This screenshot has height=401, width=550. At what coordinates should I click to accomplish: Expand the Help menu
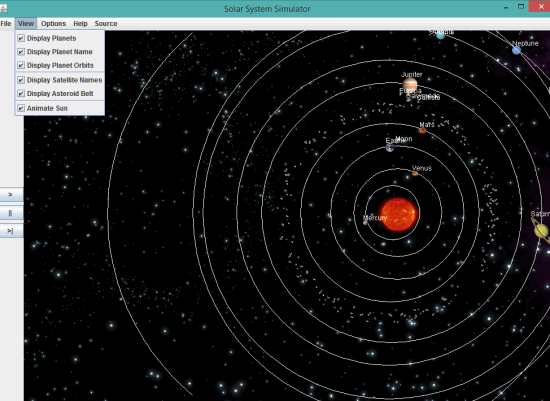click(x=80, y=24)
